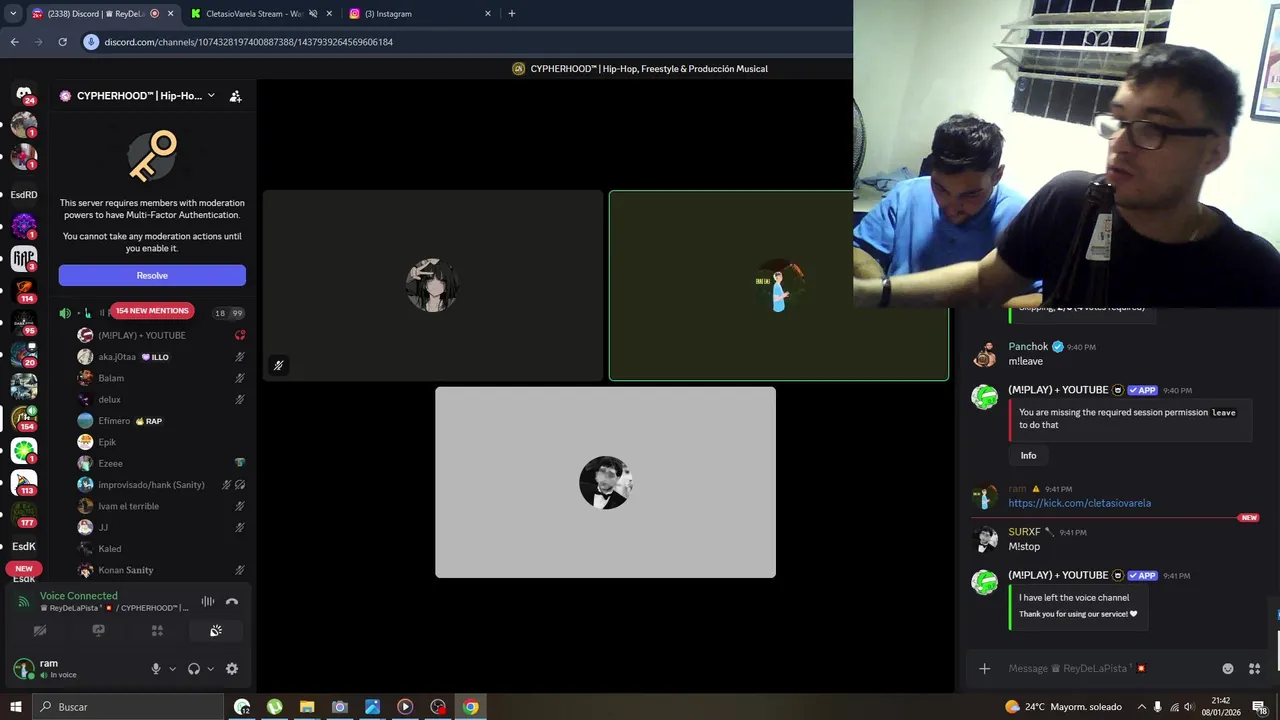Open soundboard icon in voice panel
Image resolution: width=1280 pixels, height=720 pixels.
click(x=215, y=631)
